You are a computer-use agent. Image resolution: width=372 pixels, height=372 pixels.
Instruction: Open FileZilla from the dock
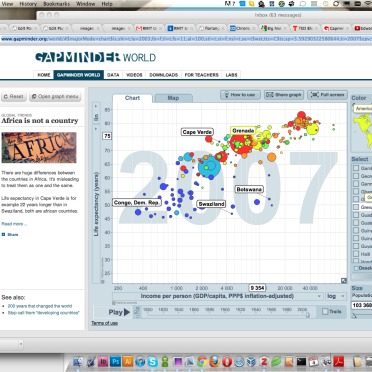(x=264, y=362)
